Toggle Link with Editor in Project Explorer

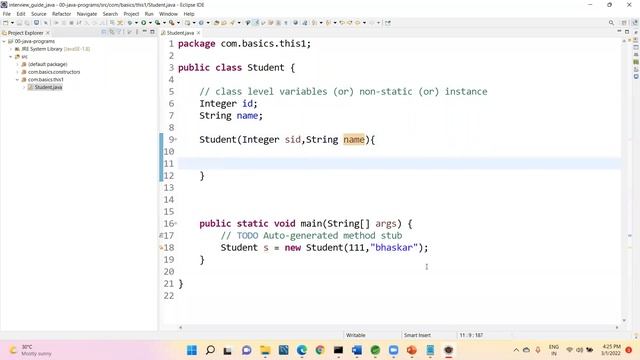coord(111,32)
